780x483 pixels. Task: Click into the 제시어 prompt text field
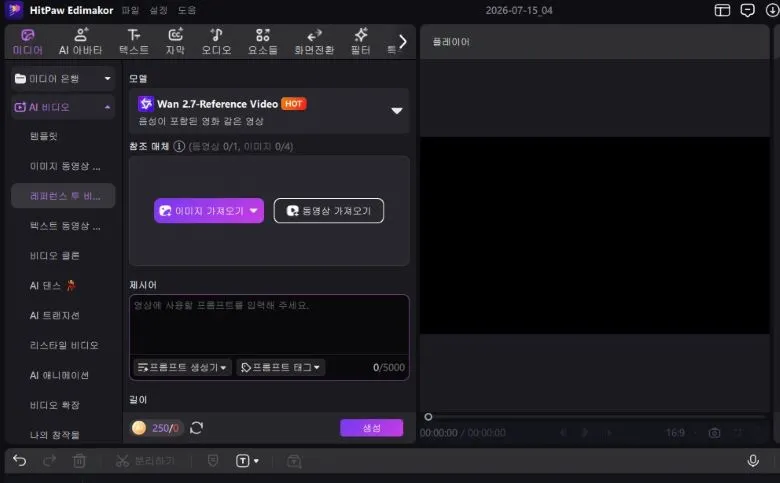point(269,325)
